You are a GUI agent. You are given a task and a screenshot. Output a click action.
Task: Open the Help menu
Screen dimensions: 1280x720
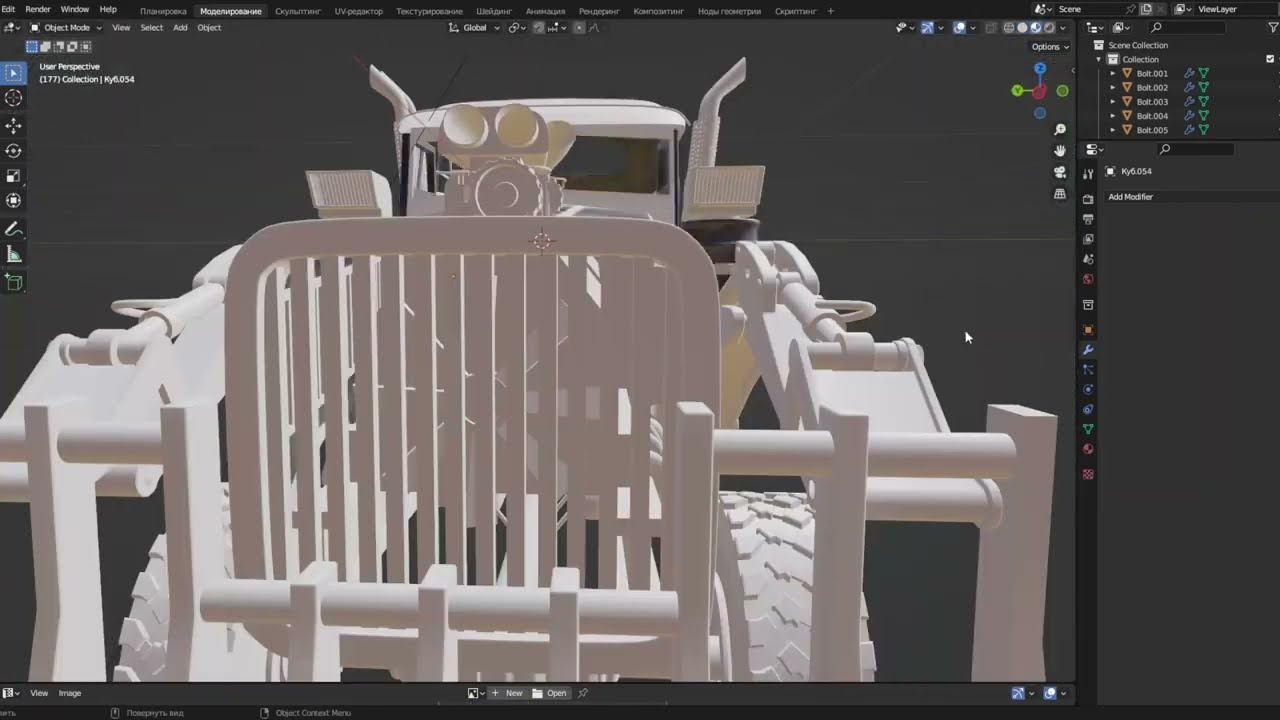[x=108, y=9]
